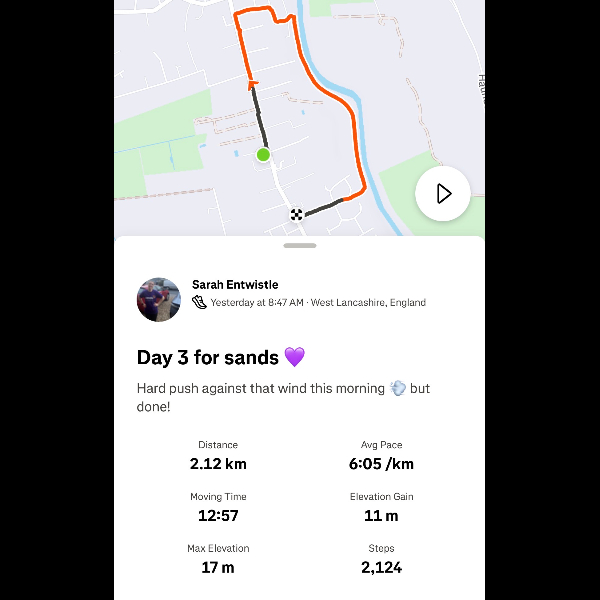
Task: Click the green start point marker
Action: (263, 154)
